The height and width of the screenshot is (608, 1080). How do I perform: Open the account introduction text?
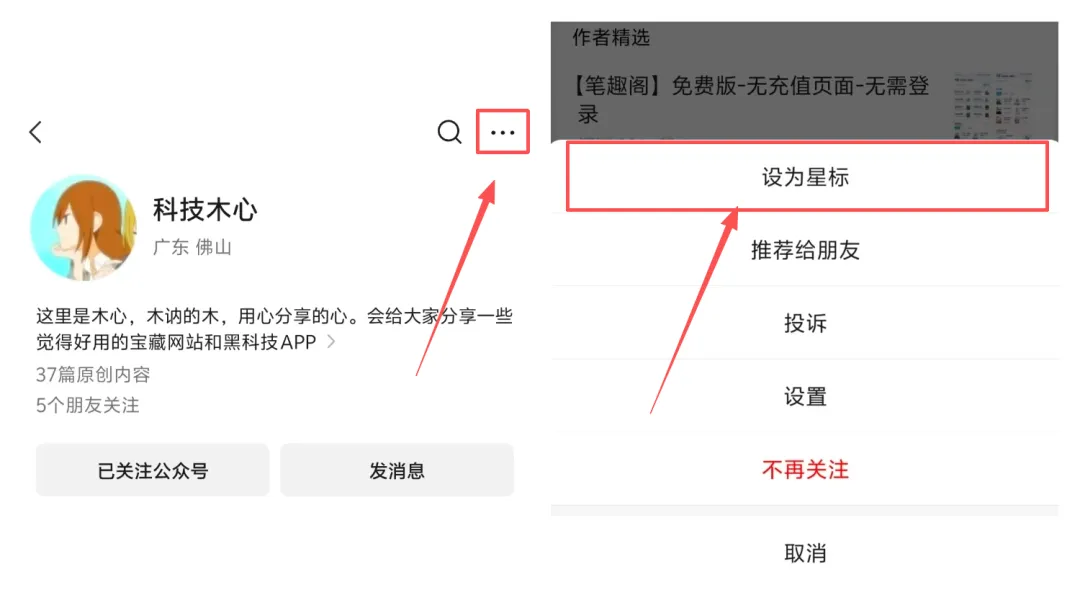coord(274,329)
